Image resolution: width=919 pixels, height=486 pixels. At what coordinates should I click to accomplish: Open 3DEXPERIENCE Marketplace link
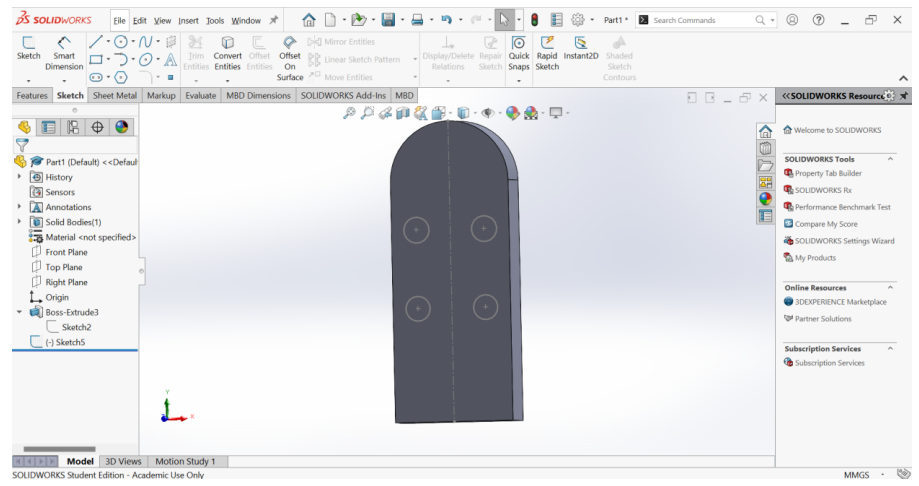pyautogui.click(x=840, y=302)
